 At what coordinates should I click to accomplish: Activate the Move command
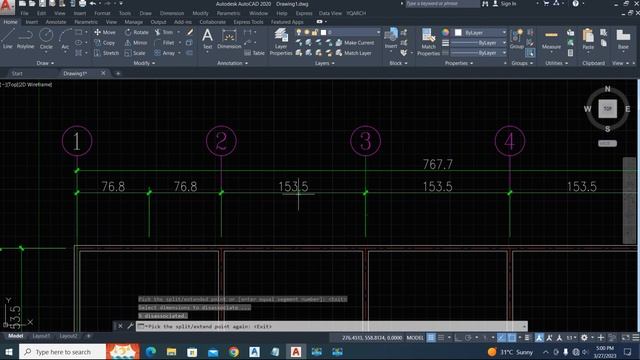(105, 32)
